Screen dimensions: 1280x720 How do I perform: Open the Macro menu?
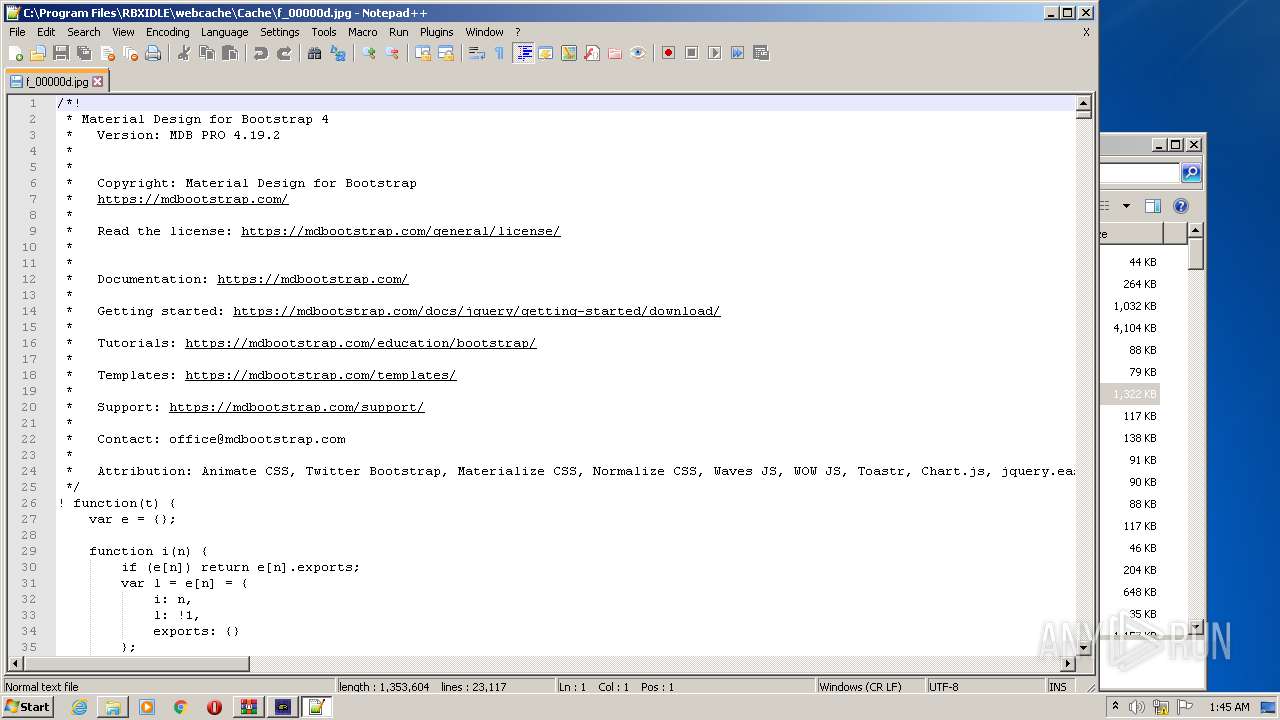pyautogui.click(x=363, y=32)
